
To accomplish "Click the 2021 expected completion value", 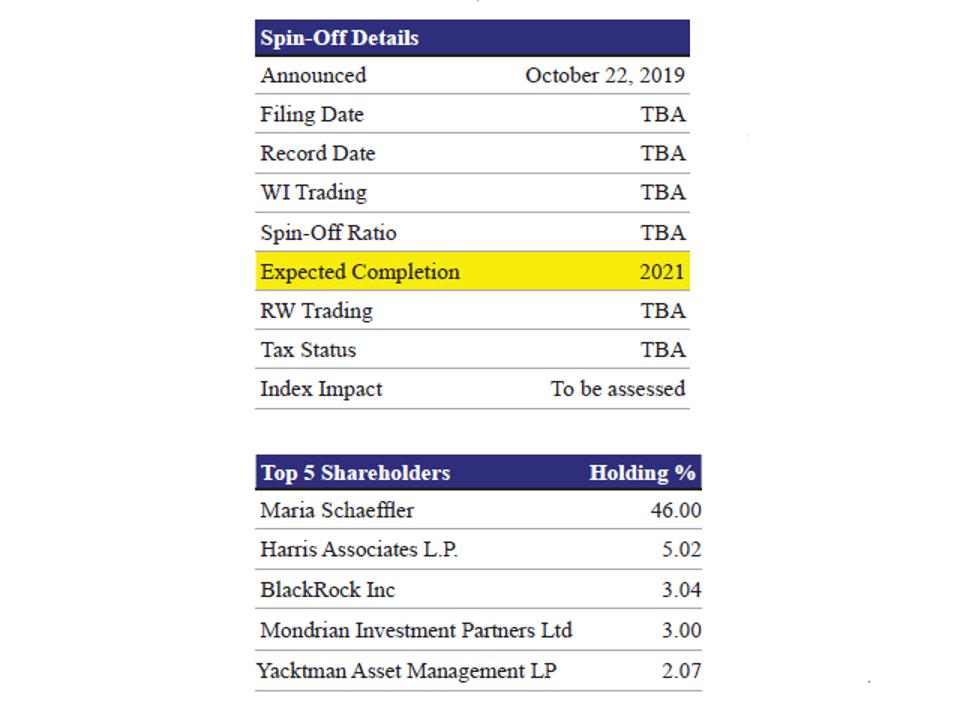I will [x=662, y=272].
